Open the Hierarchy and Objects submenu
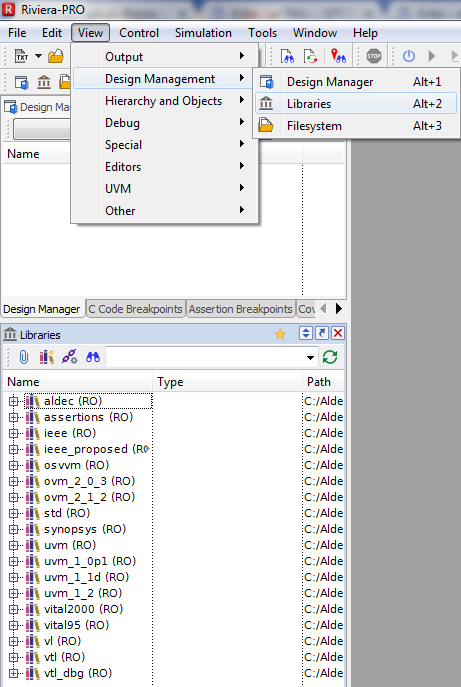Viewport: 461px width, 687px height. click(x=165, y=101)
